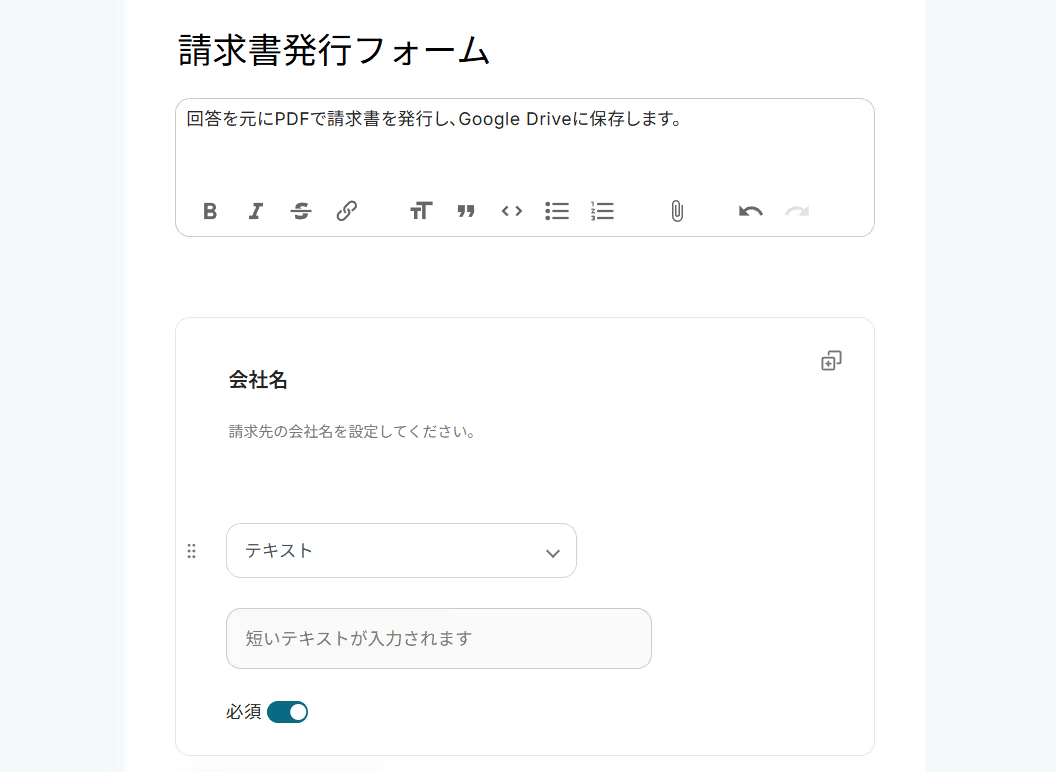Click the drag handle beside テキスト dropdown

(x=192, y=551)
